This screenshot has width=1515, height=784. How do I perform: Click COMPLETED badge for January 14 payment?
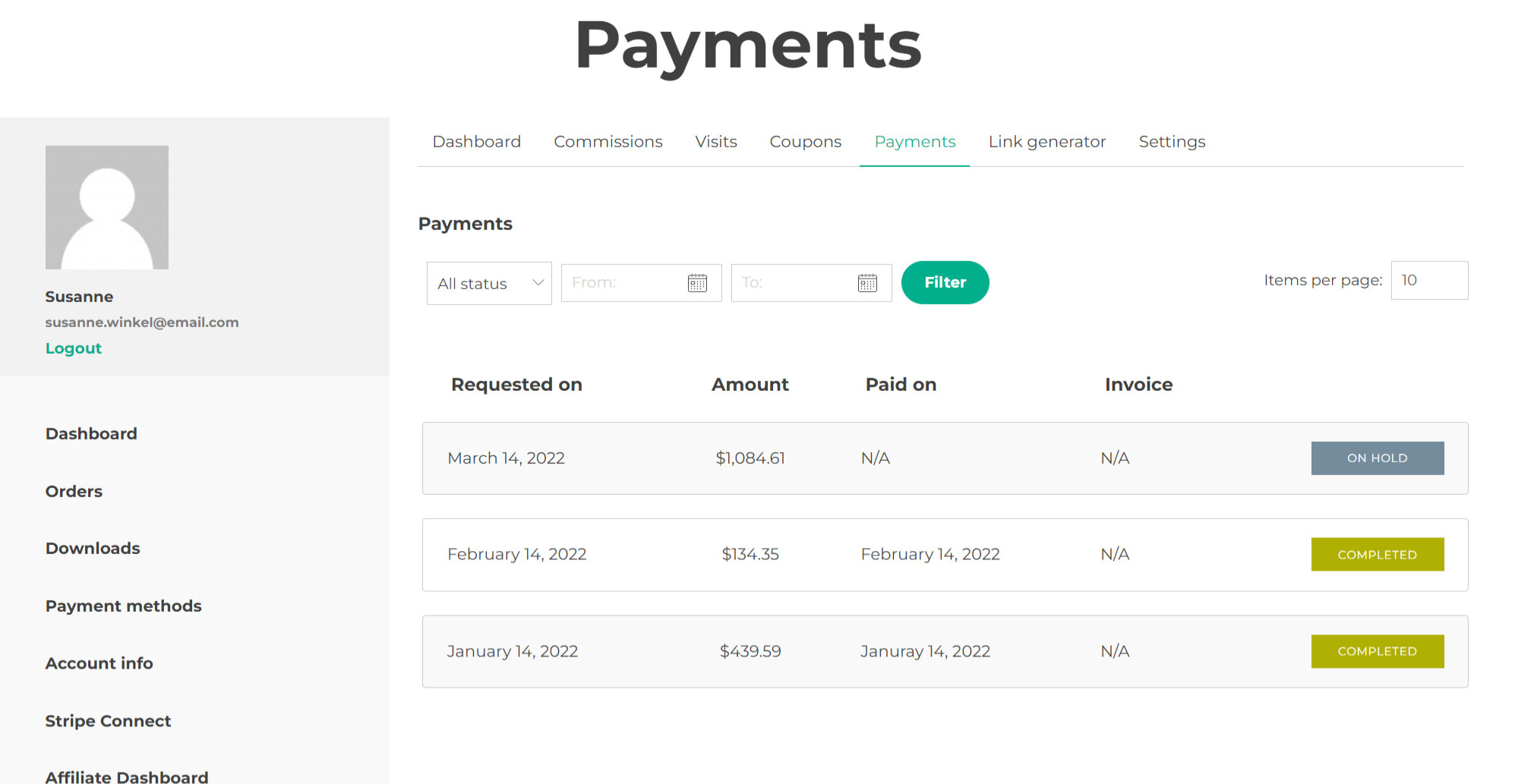tap(1378, 651)
